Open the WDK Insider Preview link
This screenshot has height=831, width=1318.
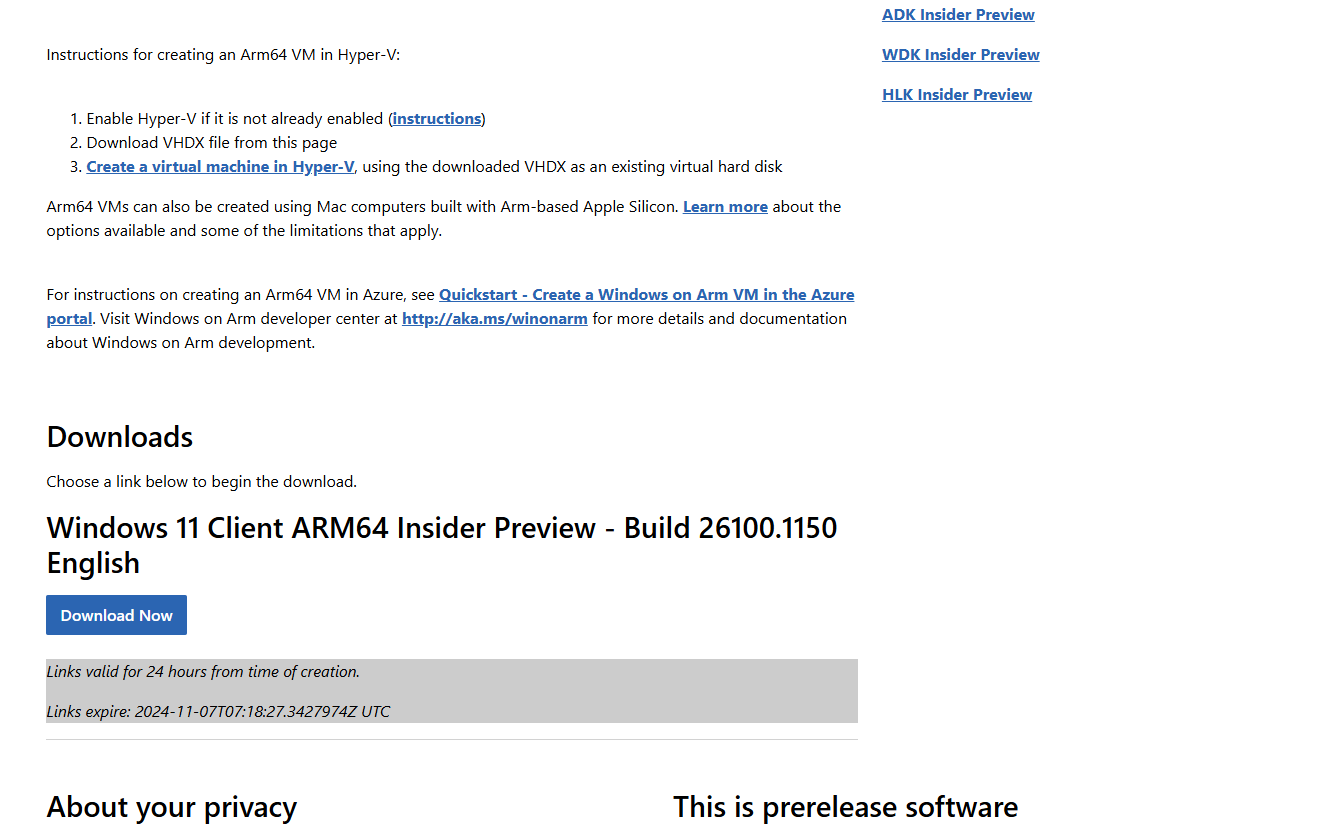[960, 55]
